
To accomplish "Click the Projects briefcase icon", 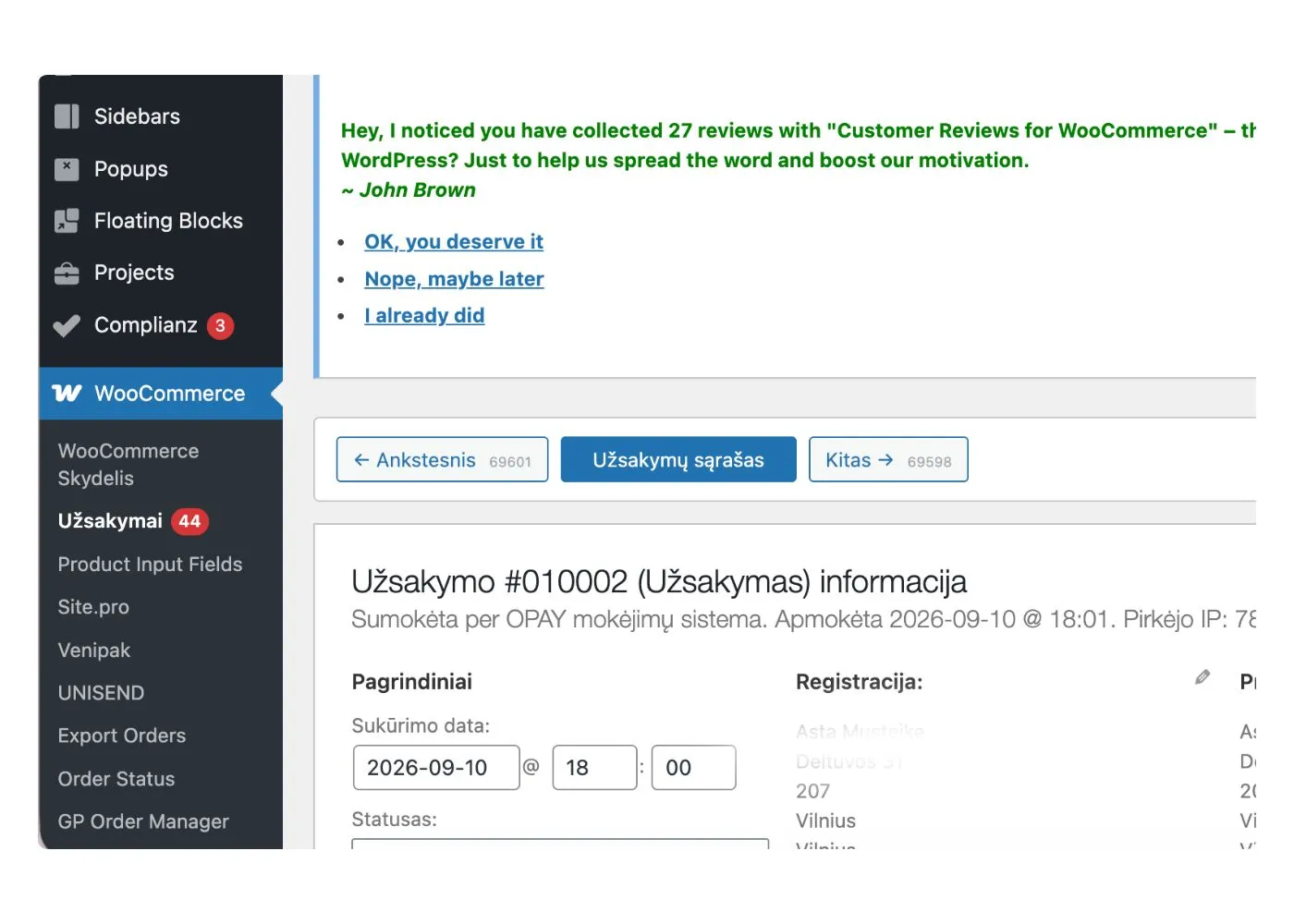I will click(x=67, y=274).
